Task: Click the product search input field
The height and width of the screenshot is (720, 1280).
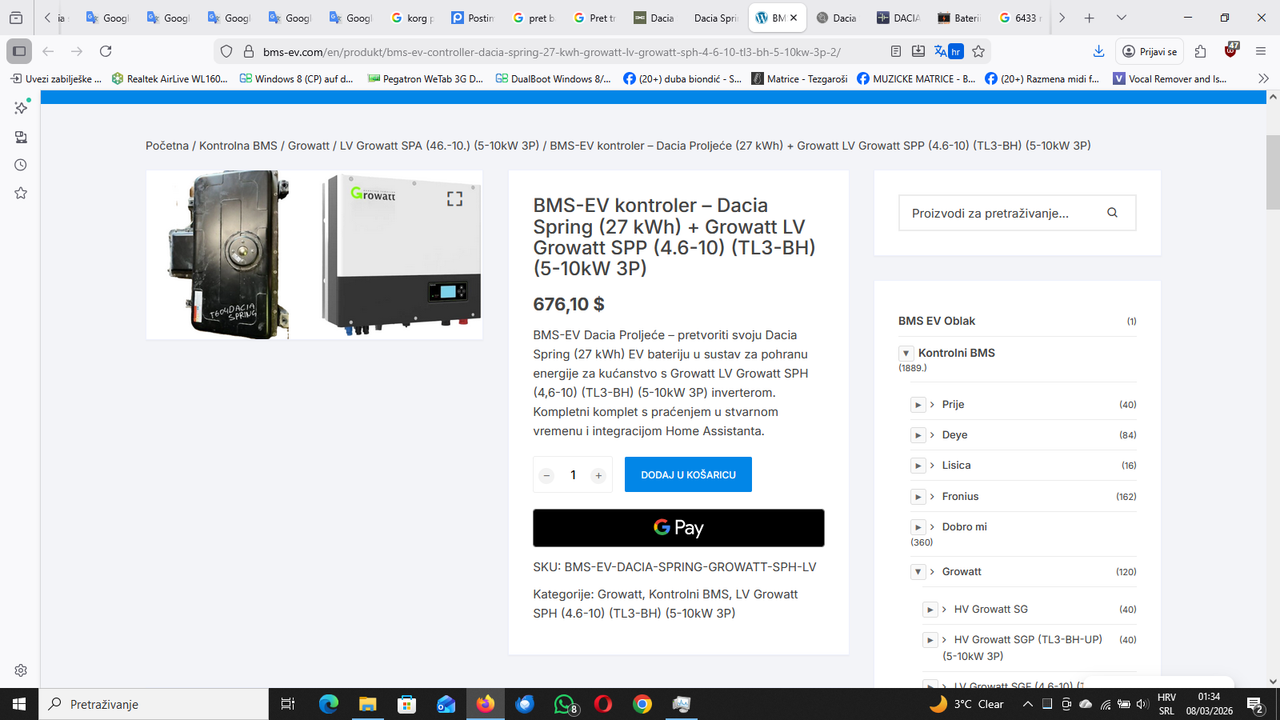Action: coord(1017,213)
